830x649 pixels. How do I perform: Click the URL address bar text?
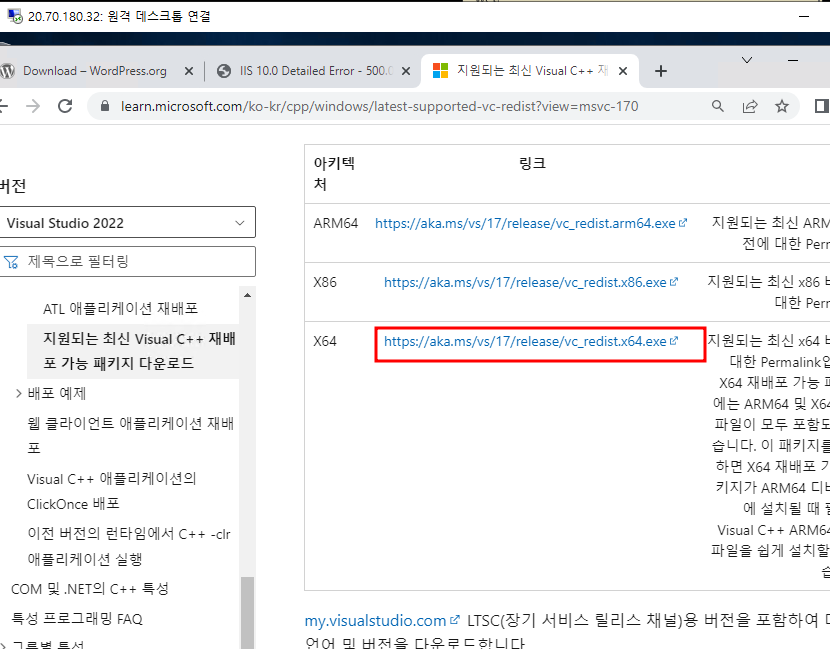(380, 106)
